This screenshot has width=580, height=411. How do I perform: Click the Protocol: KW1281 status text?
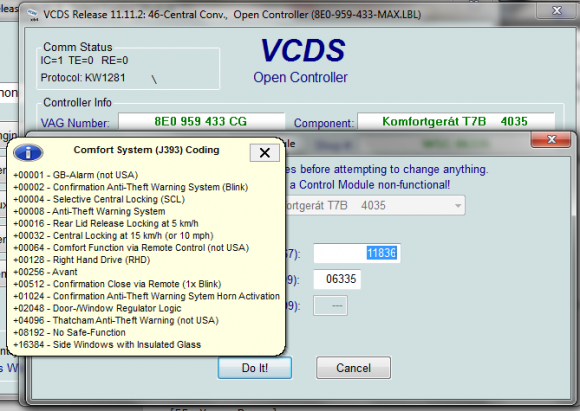83,78
